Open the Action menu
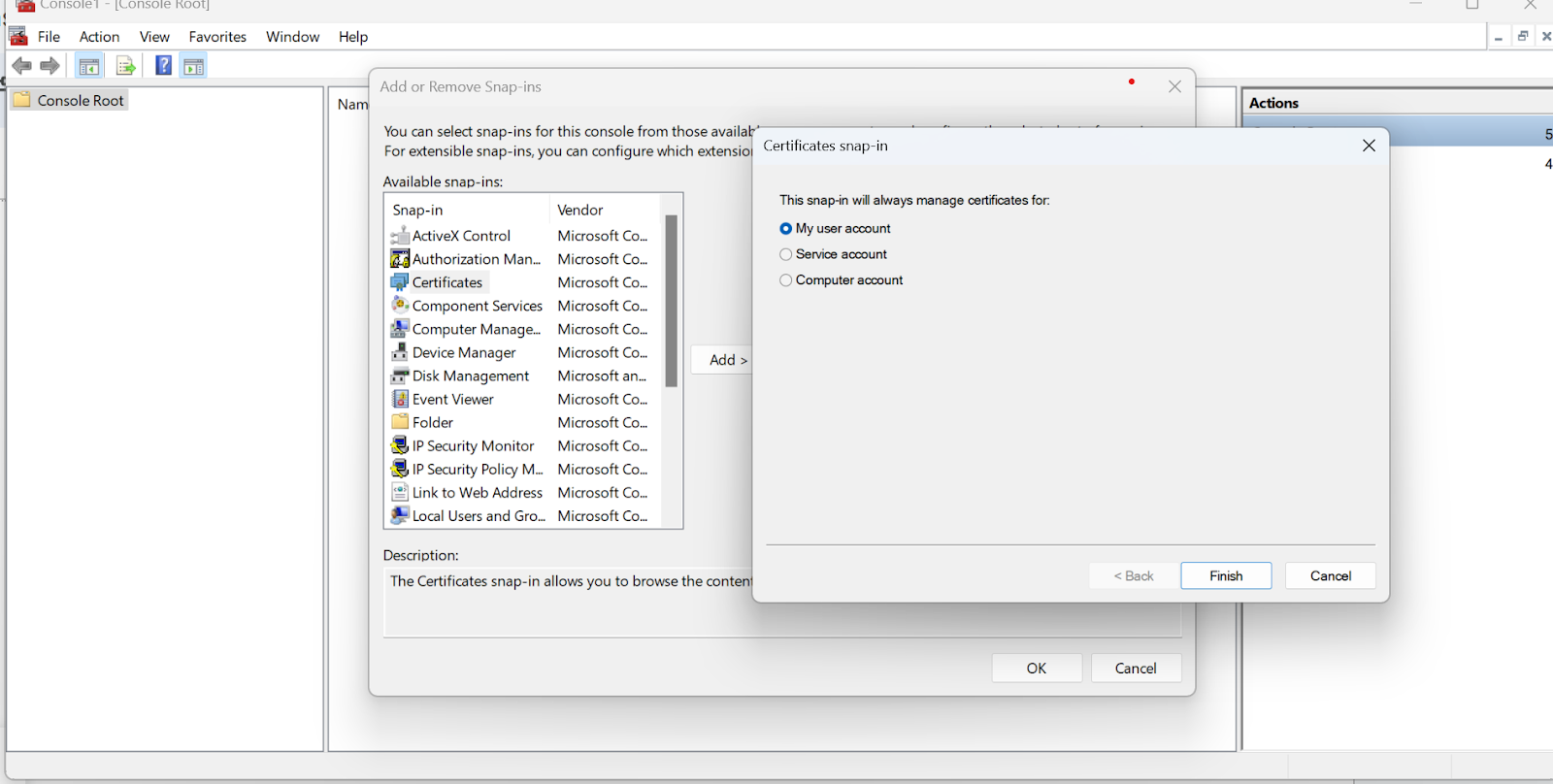The height and width of the screenshot is (784, 1553). pyautogui.click(x=100, y=37)
